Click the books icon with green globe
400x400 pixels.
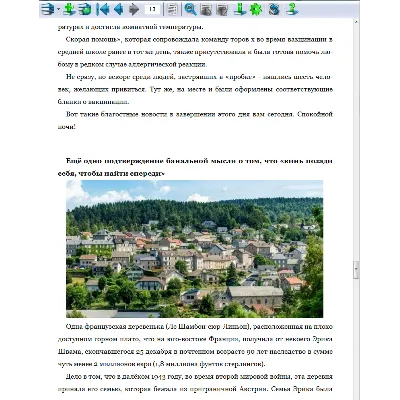[x=85, y=9]
